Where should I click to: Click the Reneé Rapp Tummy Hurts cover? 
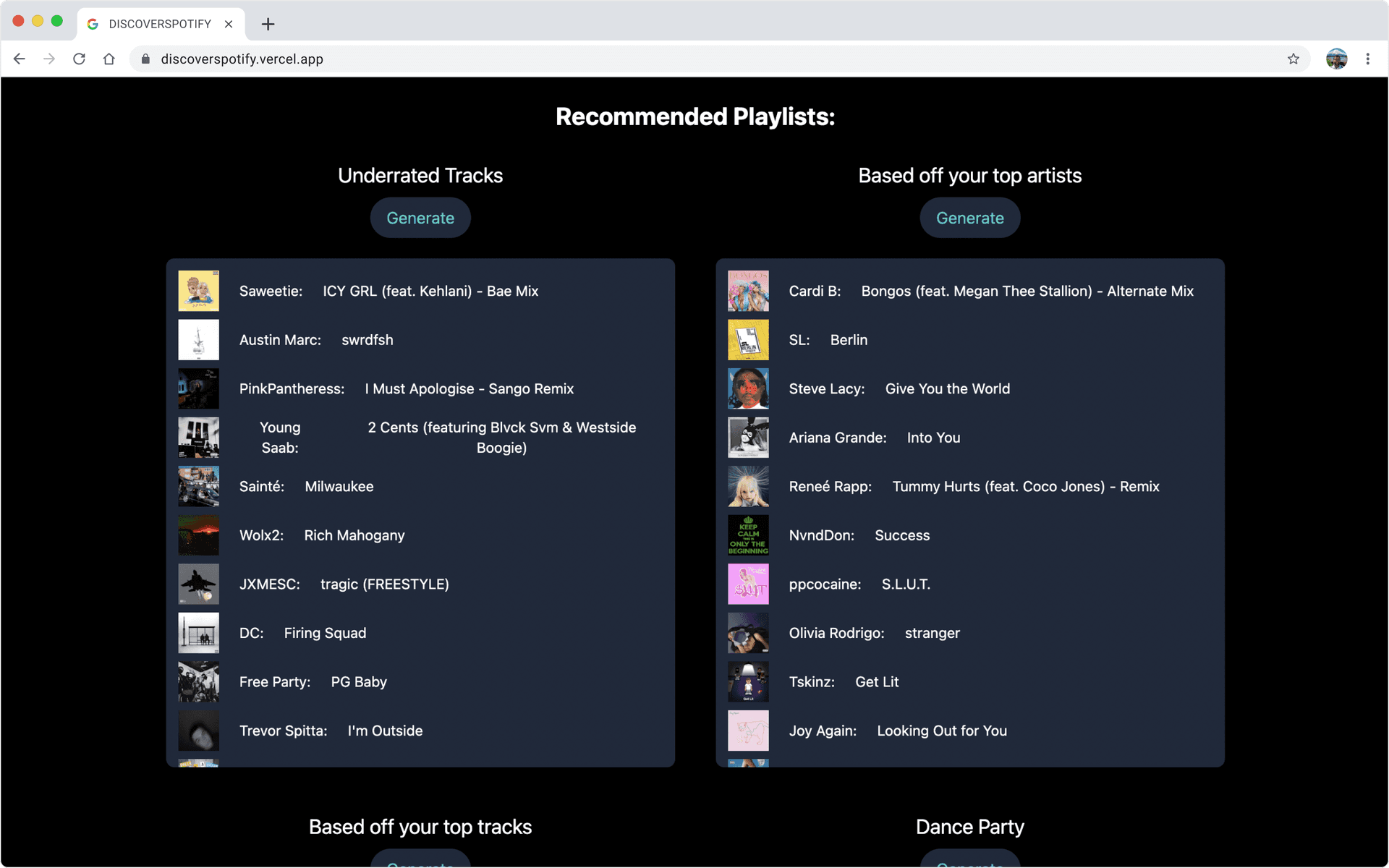coord(748,486)
